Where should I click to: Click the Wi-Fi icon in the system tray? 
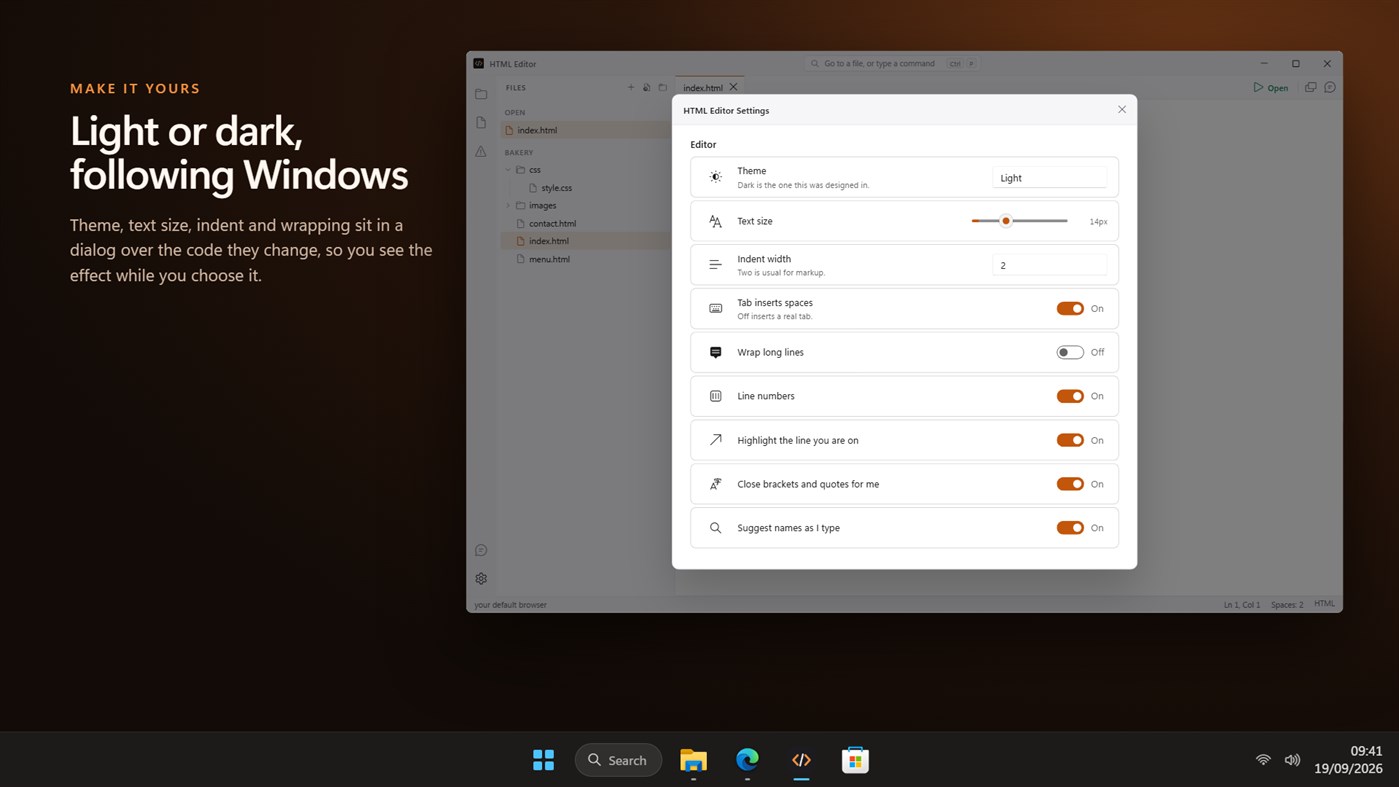coord(1263,760)
